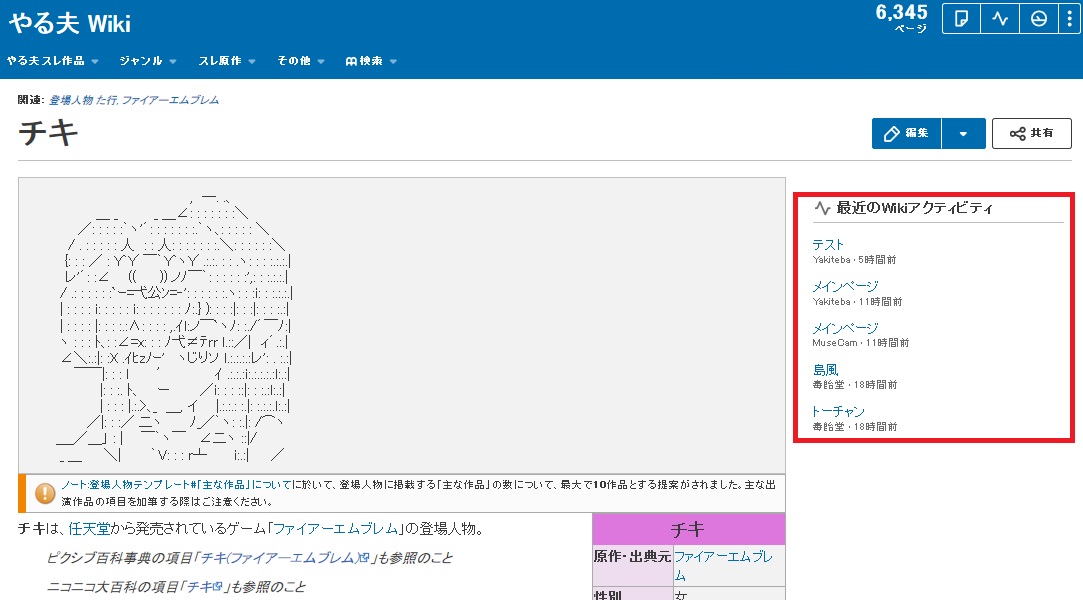Image resolution: width=1083 pixels, height=600 pixels.
Task: Click the 共有 share button
Action: (1031, 134)
